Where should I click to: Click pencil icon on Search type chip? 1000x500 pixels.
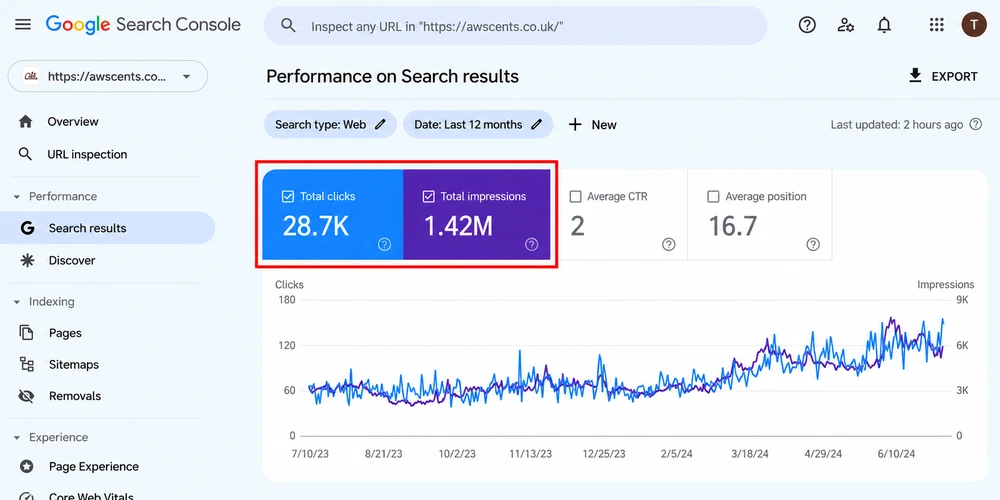tap(380, 125)
